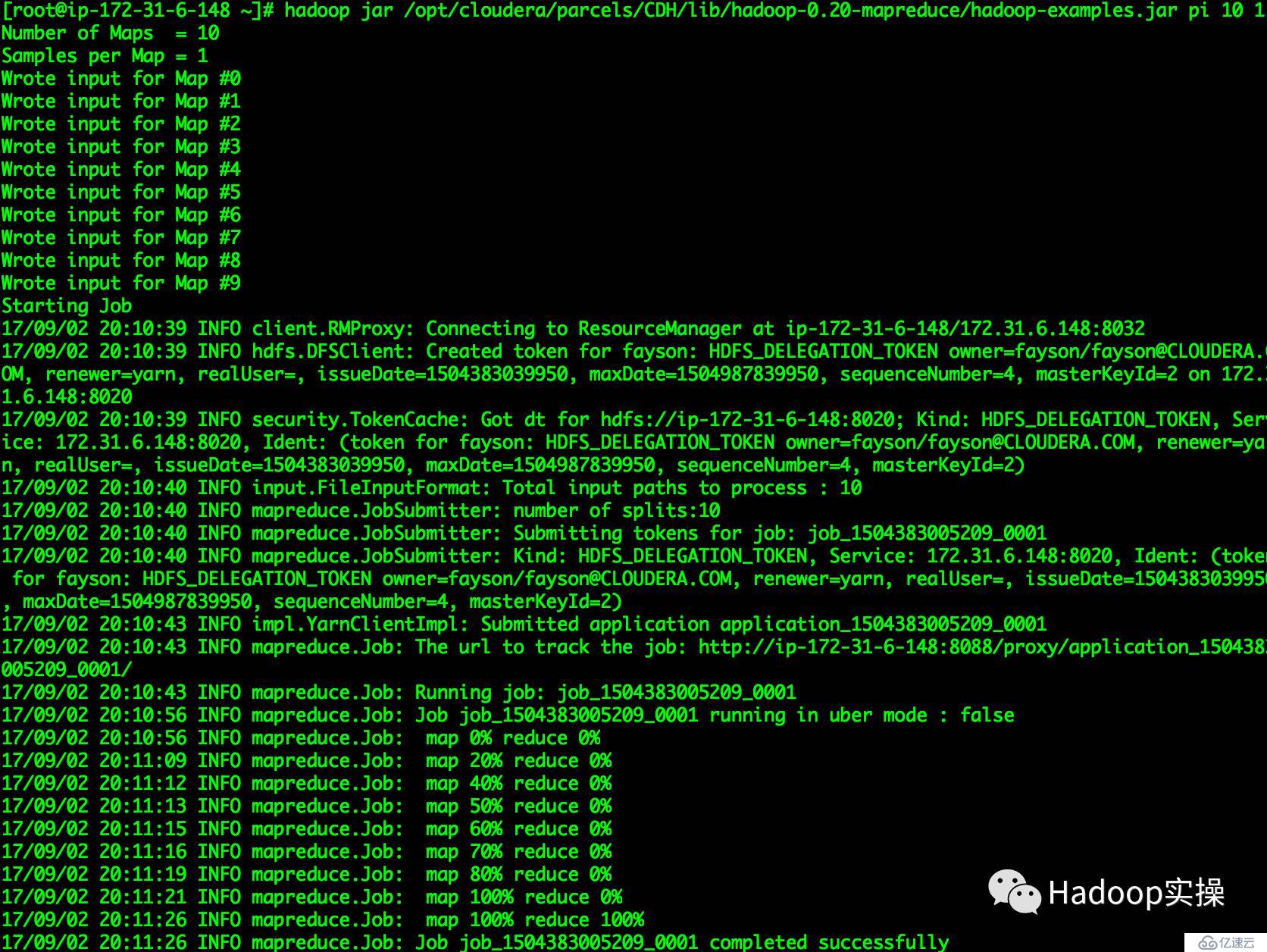Select the 'Wrote input for Map #1' line
The width and height of the screenshot is (1267, 952).
pyautogui.click(x=121, y=102)
